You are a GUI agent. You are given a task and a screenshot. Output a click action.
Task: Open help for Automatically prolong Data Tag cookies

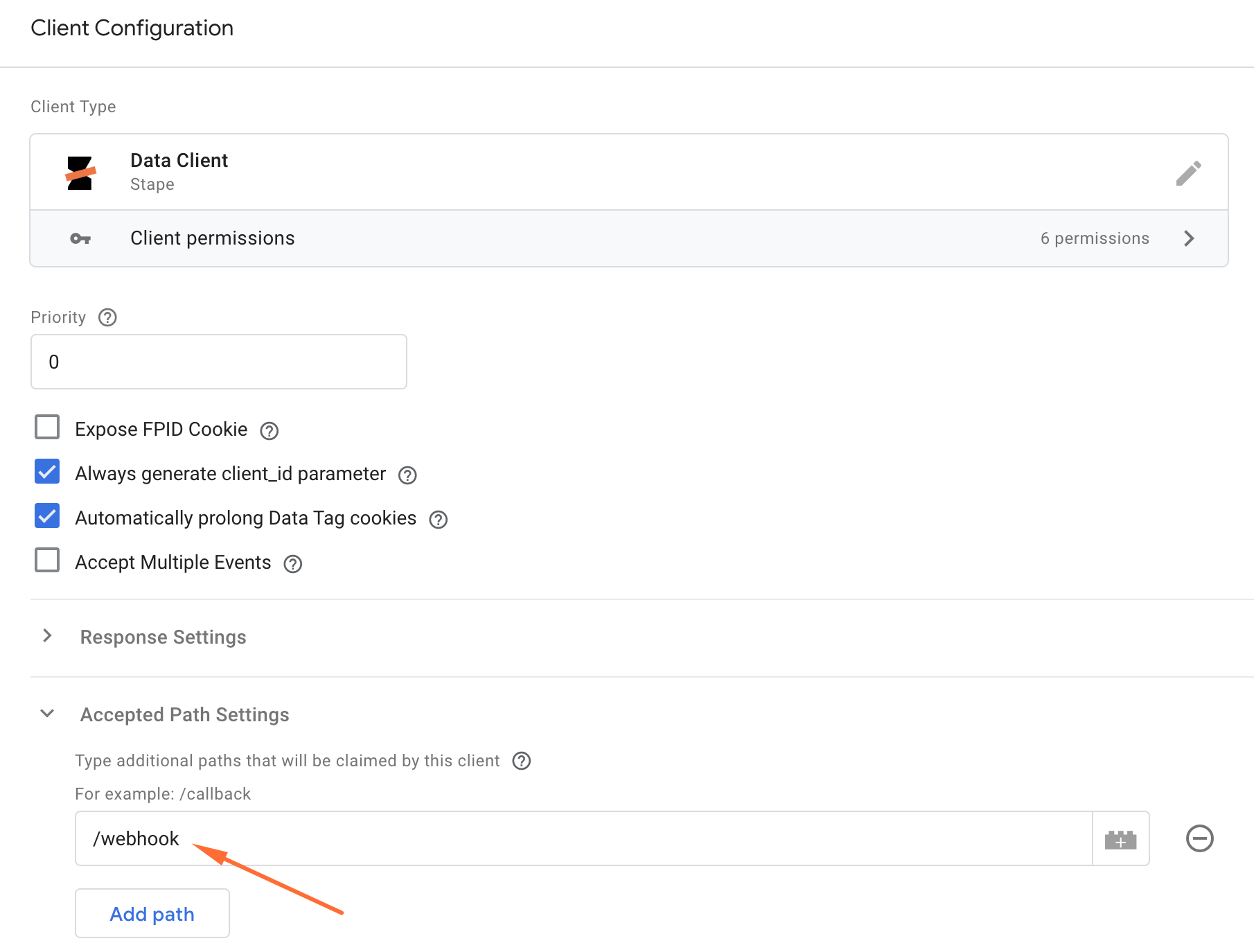438,520
